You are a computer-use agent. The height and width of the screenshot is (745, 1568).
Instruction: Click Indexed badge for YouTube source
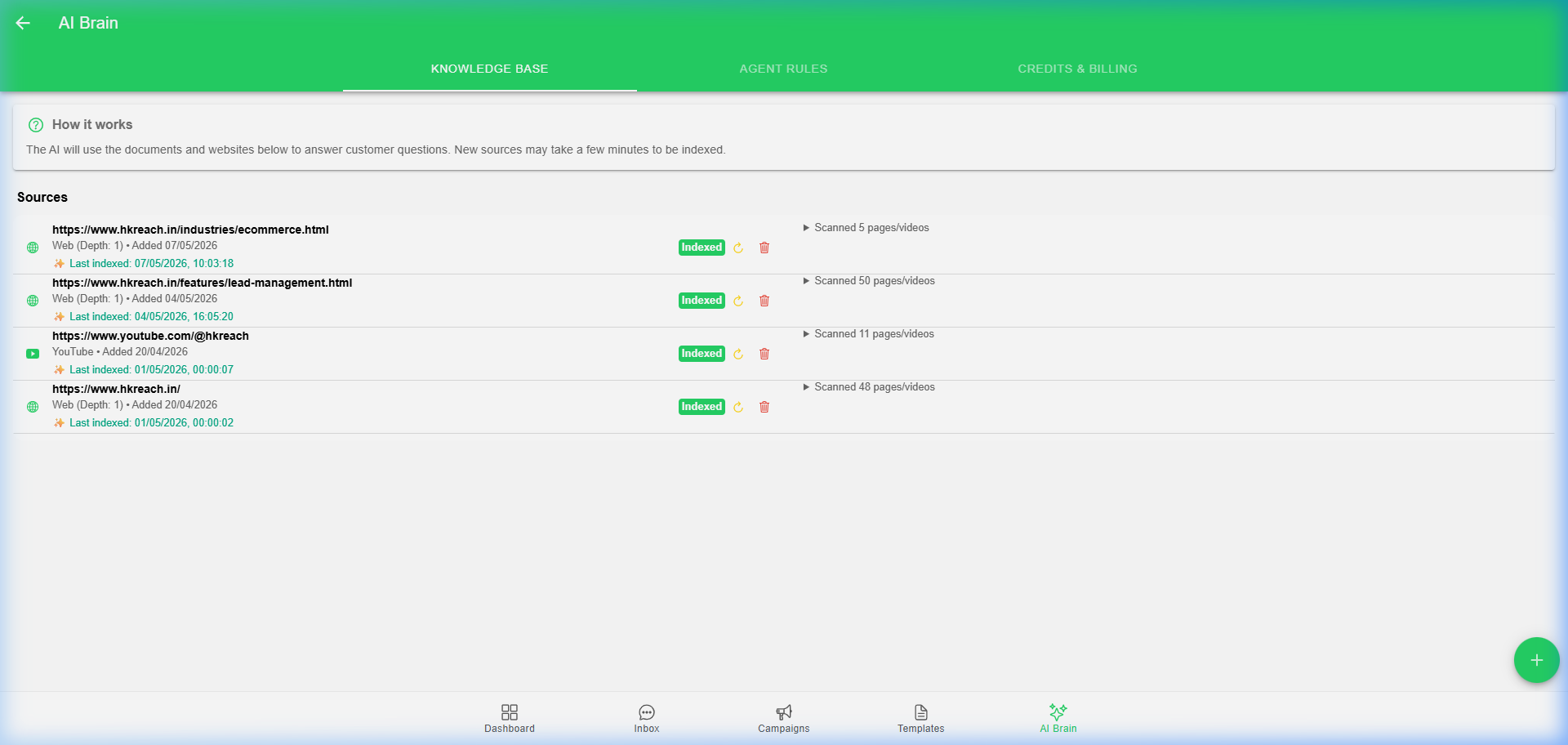pyautogui.click(x=702, y=354)
